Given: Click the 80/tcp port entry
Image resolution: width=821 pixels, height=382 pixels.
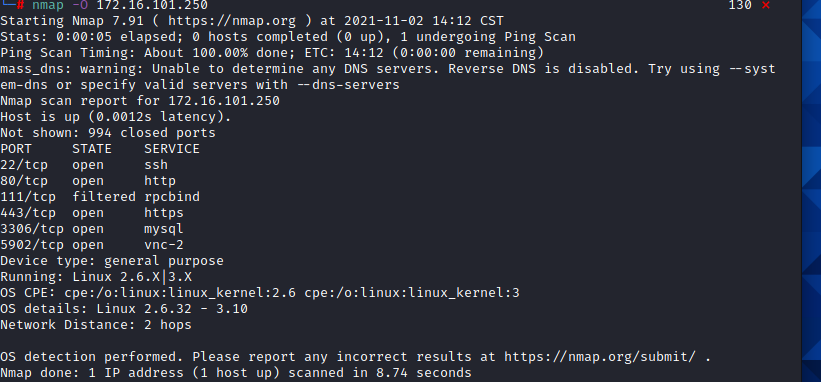Looking at the screenshot, I should pos(24,181).
